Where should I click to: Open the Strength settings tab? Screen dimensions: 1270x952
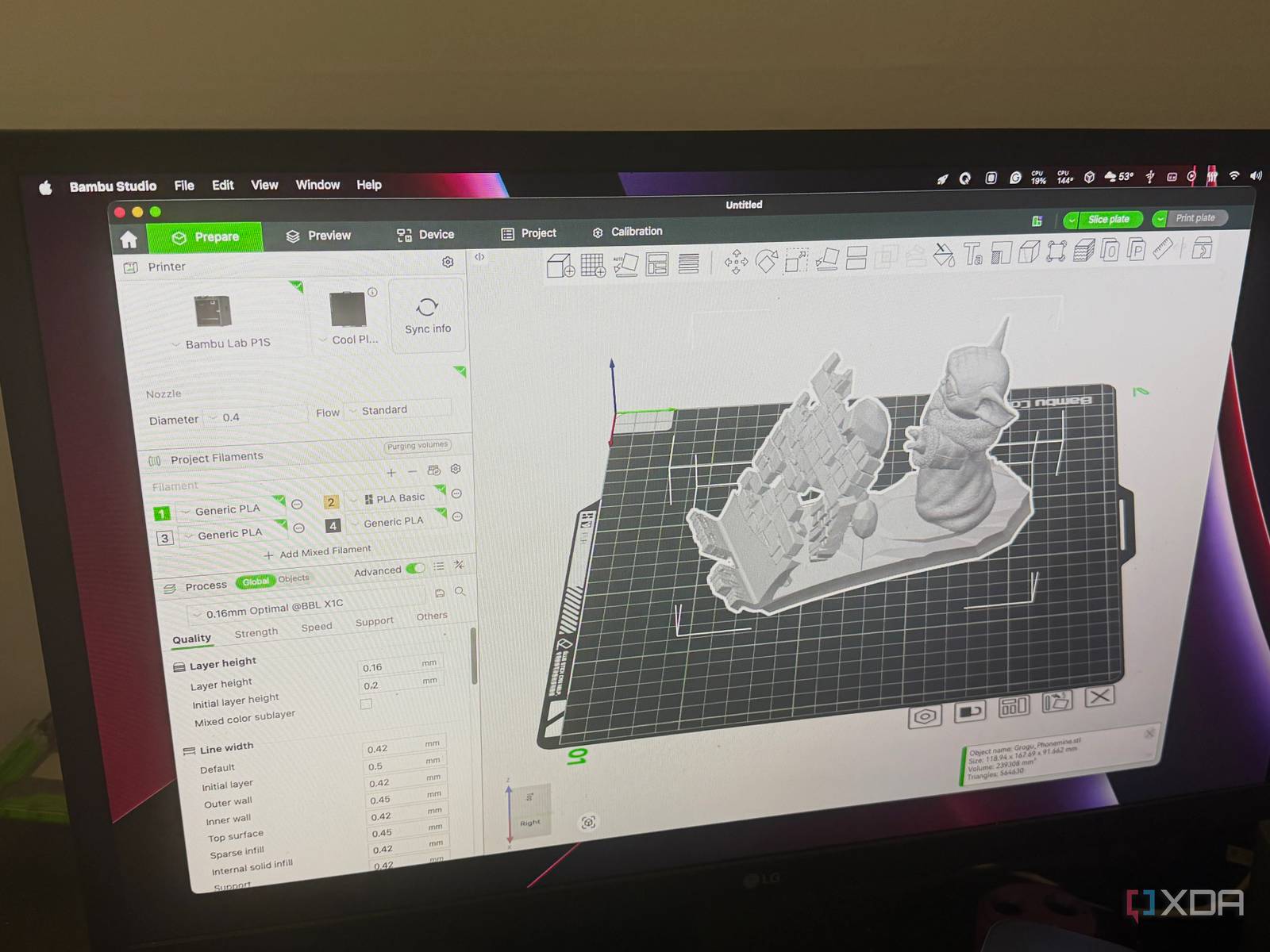tap(256, 632)
